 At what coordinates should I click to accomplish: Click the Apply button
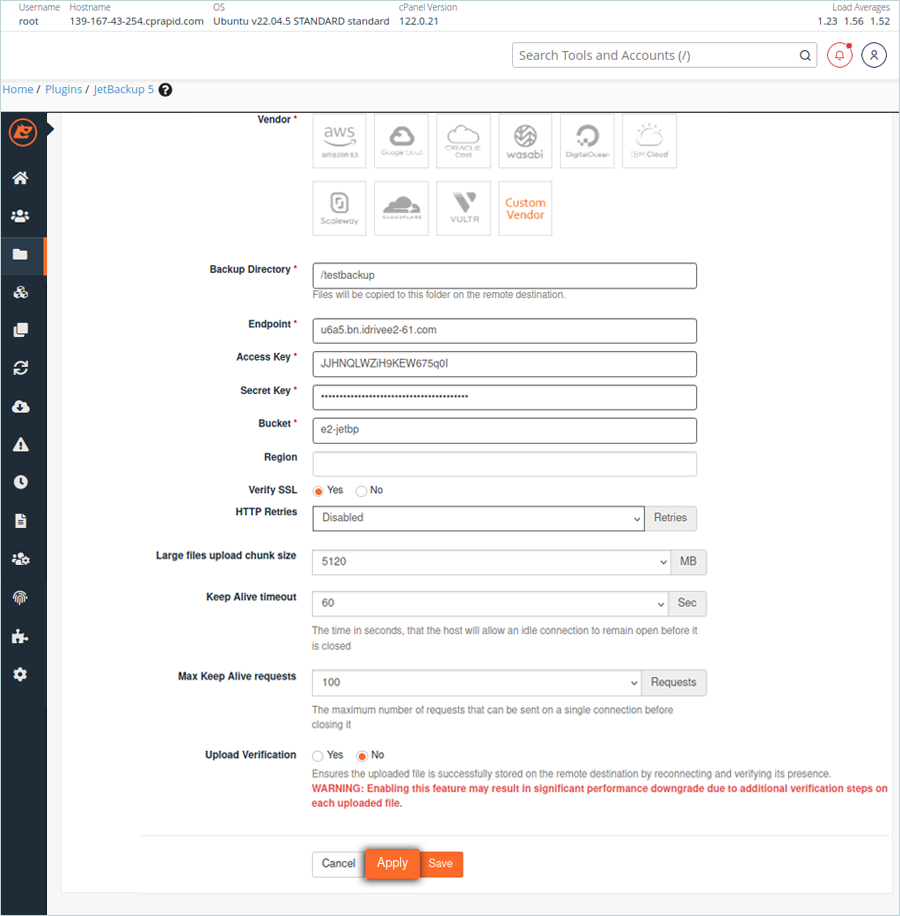point(392,863)
